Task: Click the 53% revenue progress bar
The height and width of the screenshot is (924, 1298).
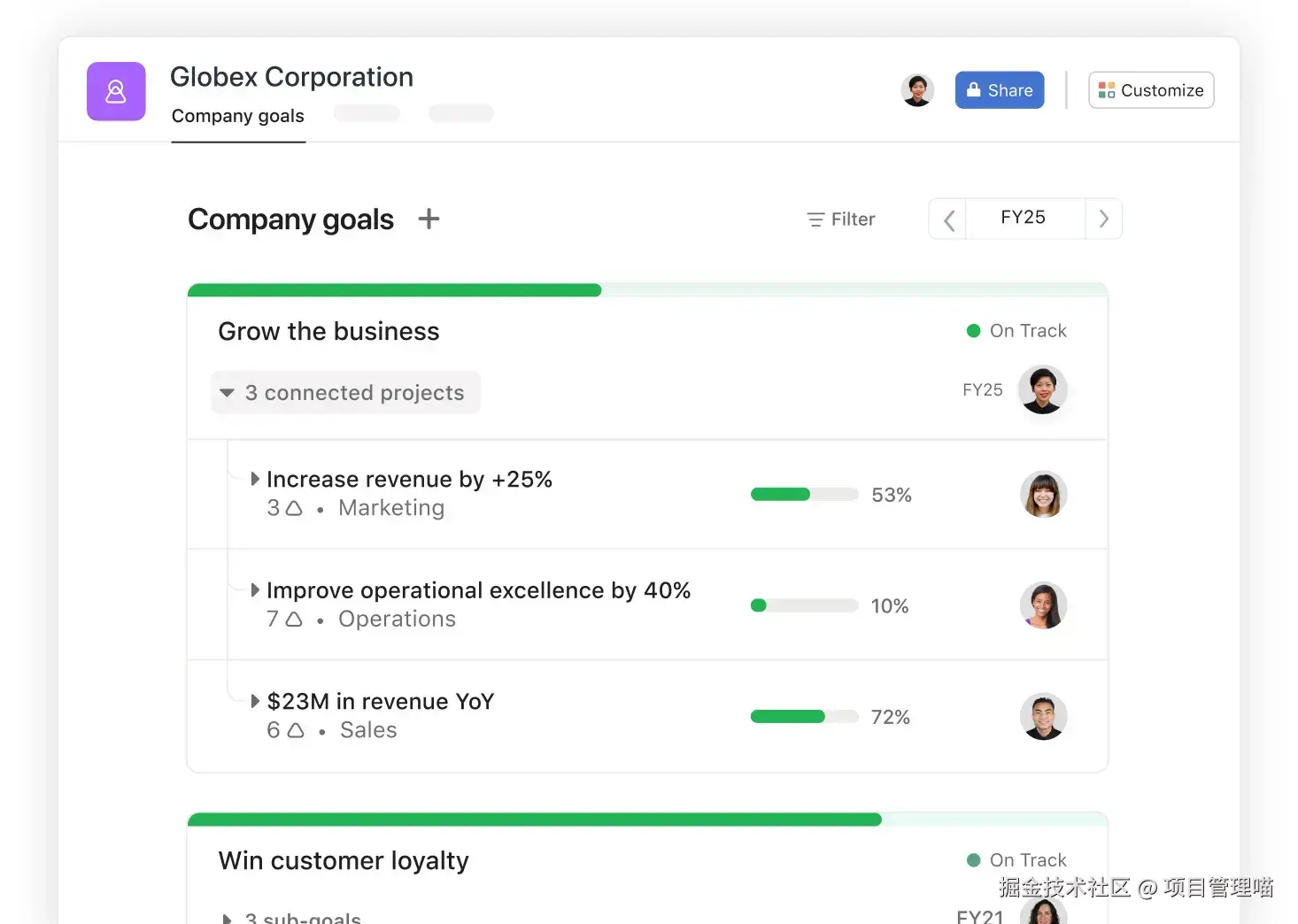Action: pyautogui.click(x=804, y=495)
